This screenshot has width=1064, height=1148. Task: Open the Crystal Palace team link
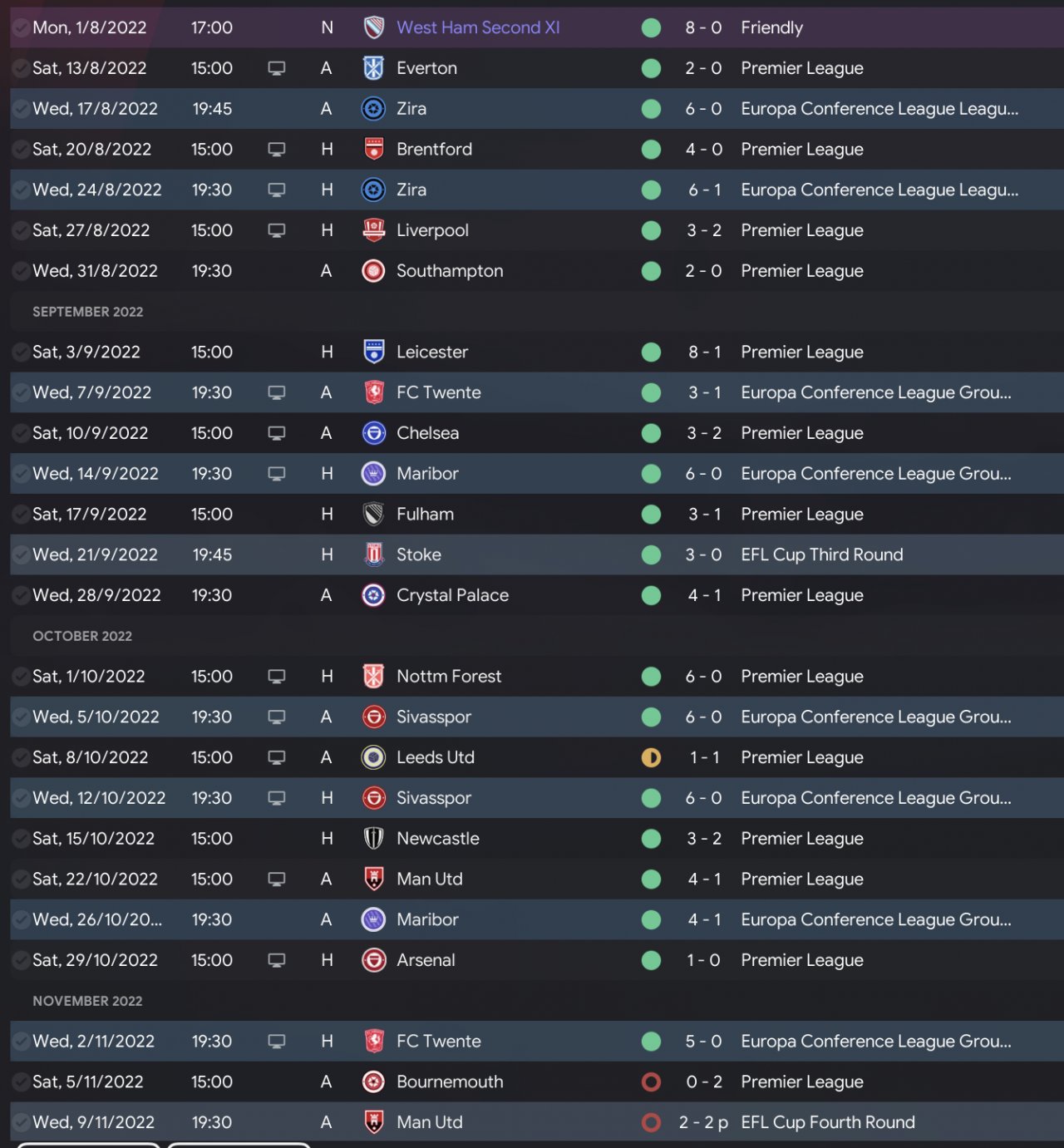[452, 595]
